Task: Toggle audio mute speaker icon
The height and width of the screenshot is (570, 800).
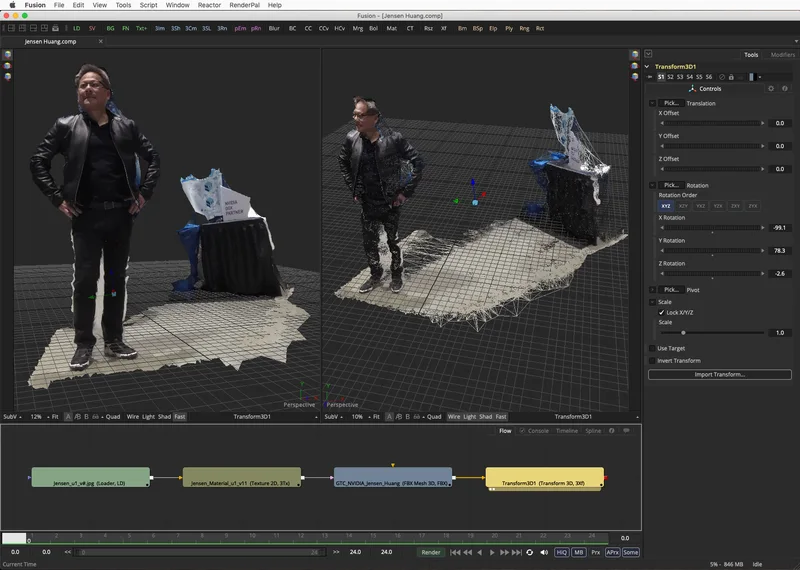Action: 544,552
